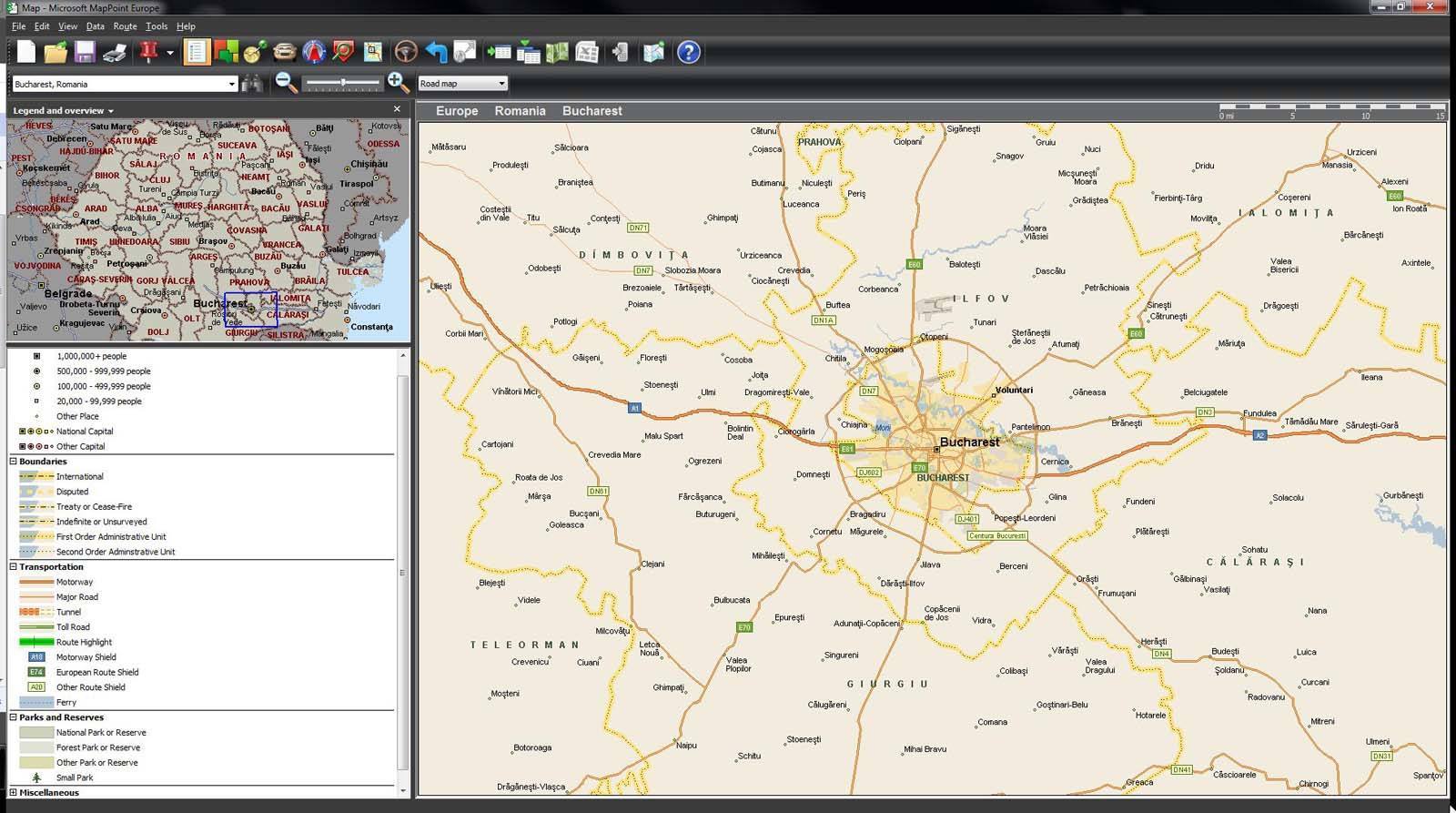Screen dimensions: 1456x813
Task: Click the Find Nearby Places magnifier icon
Action: [x=343, y=52]
